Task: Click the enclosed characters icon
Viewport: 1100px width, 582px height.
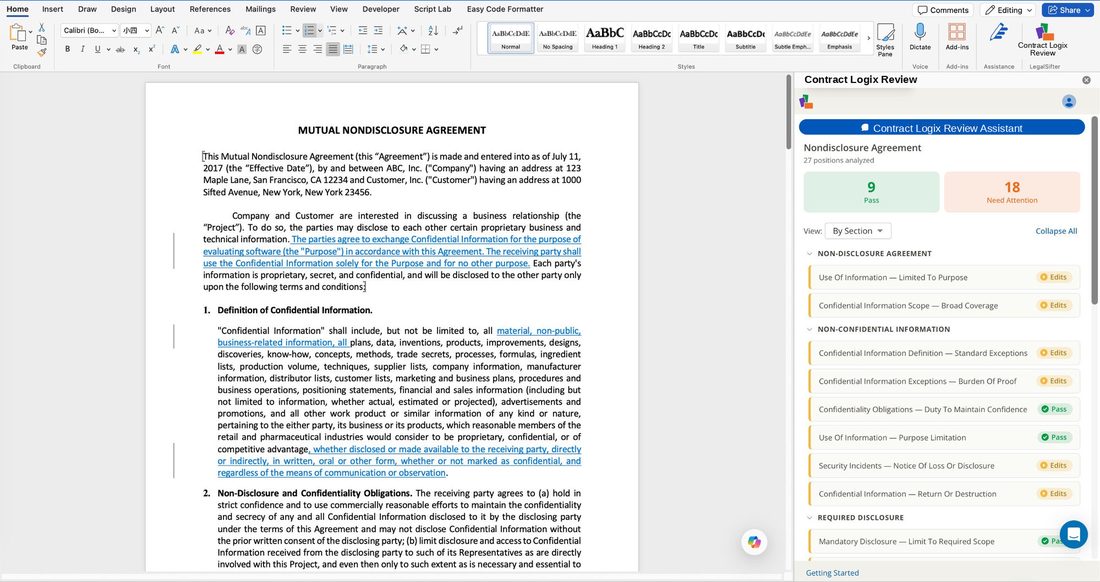Action: point(257,49)
